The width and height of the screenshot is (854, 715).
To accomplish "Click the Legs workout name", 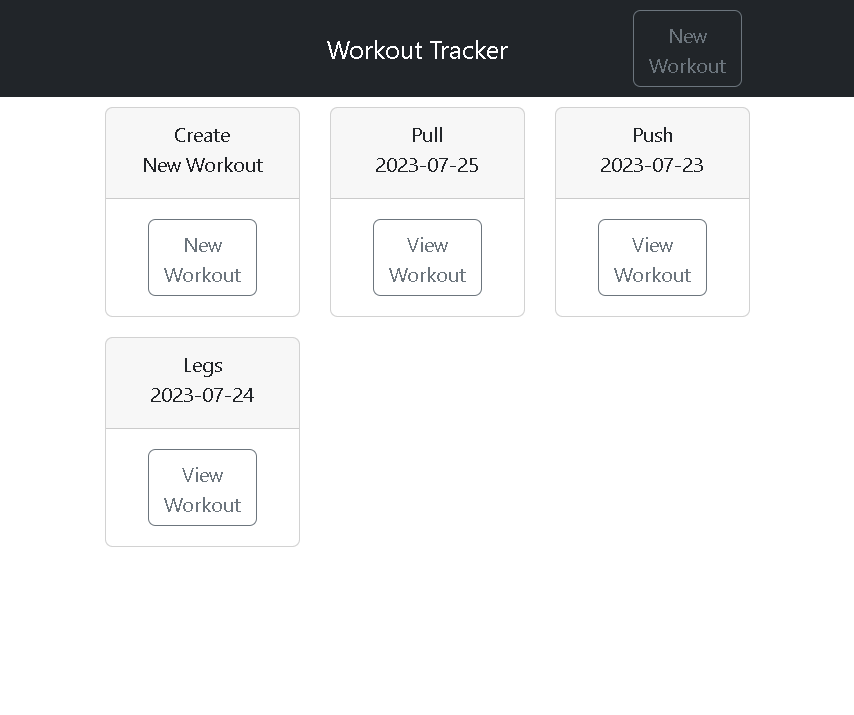I will coord(202,365).
